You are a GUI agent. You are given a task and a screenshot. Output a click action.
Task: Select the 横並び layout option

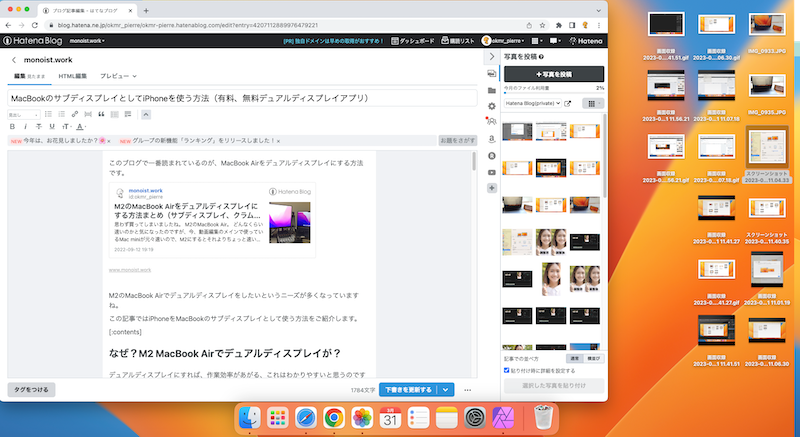(x=594, y=358)
